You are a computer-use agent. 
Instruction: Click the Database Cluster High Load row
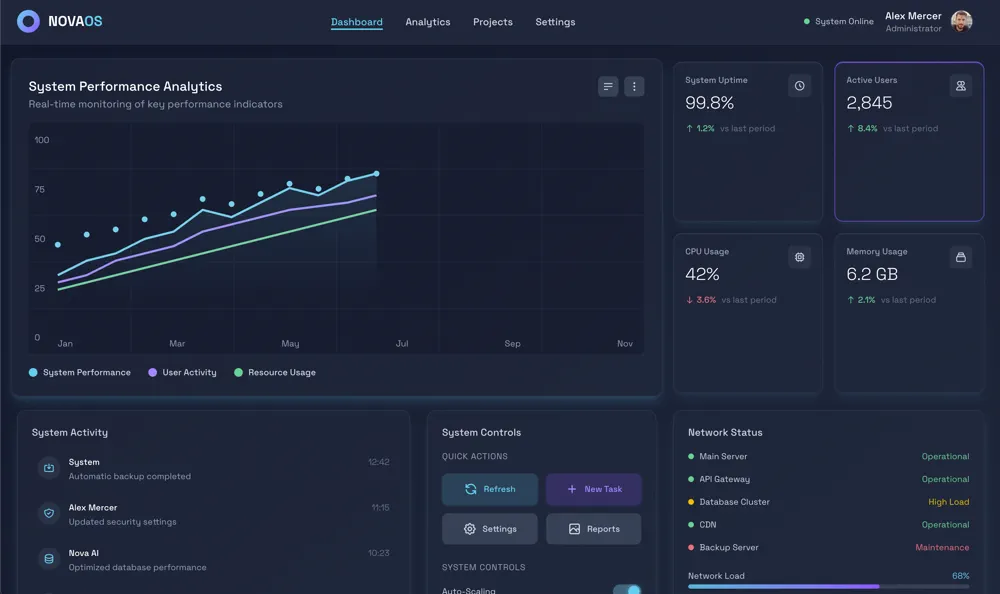pyautogui.click(x=828, y=502)
